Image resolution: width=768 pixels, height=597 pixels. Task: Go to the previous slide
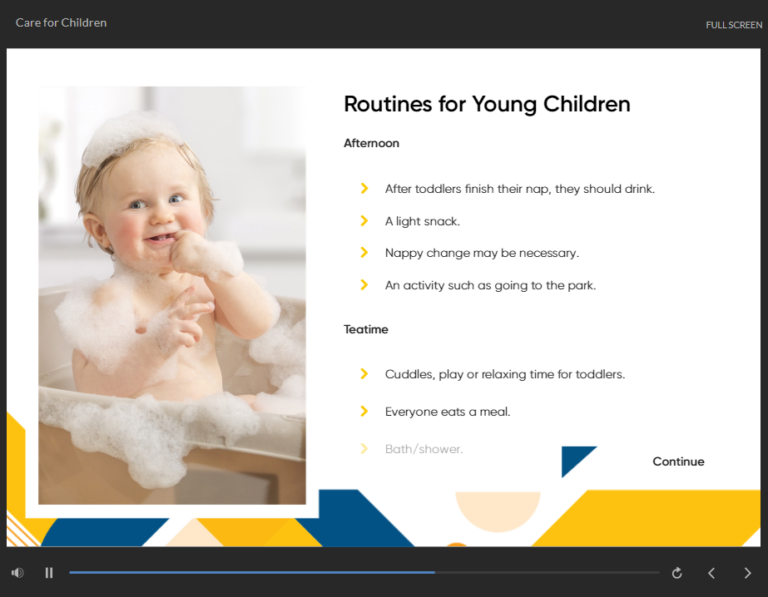(x=712, y=573)
